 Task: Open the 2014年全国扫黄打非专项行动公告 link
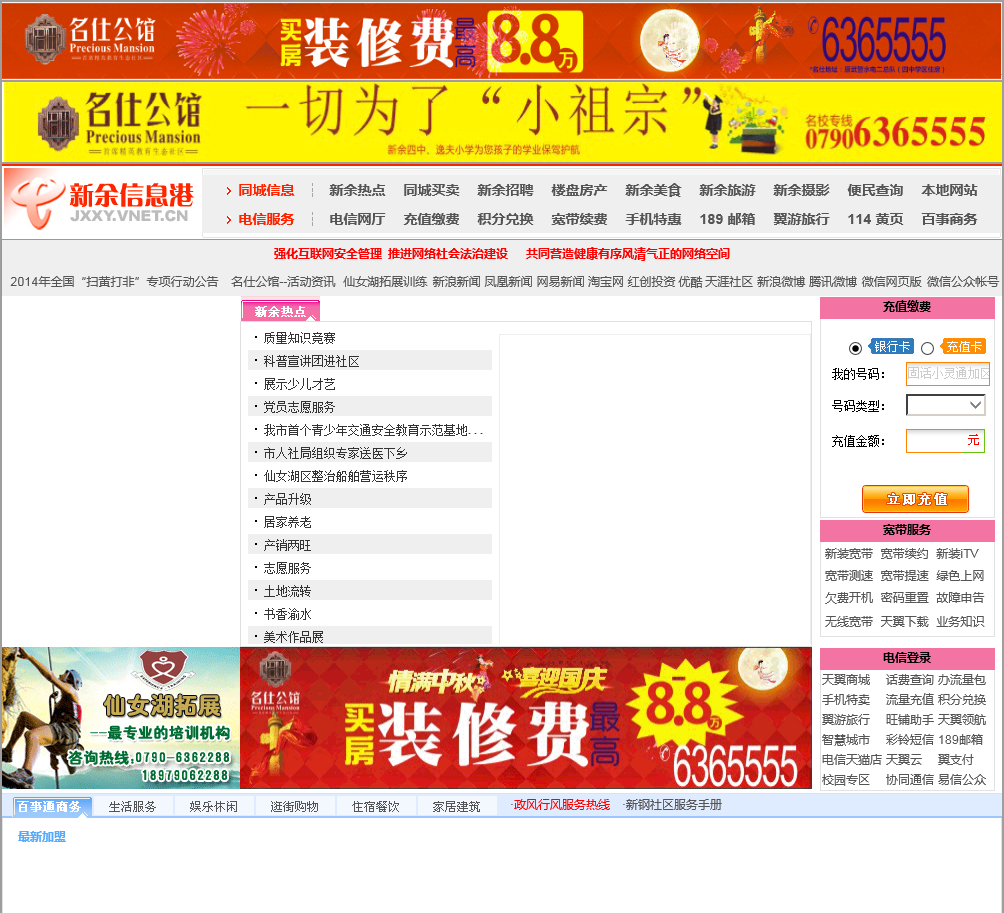point(114,282)
